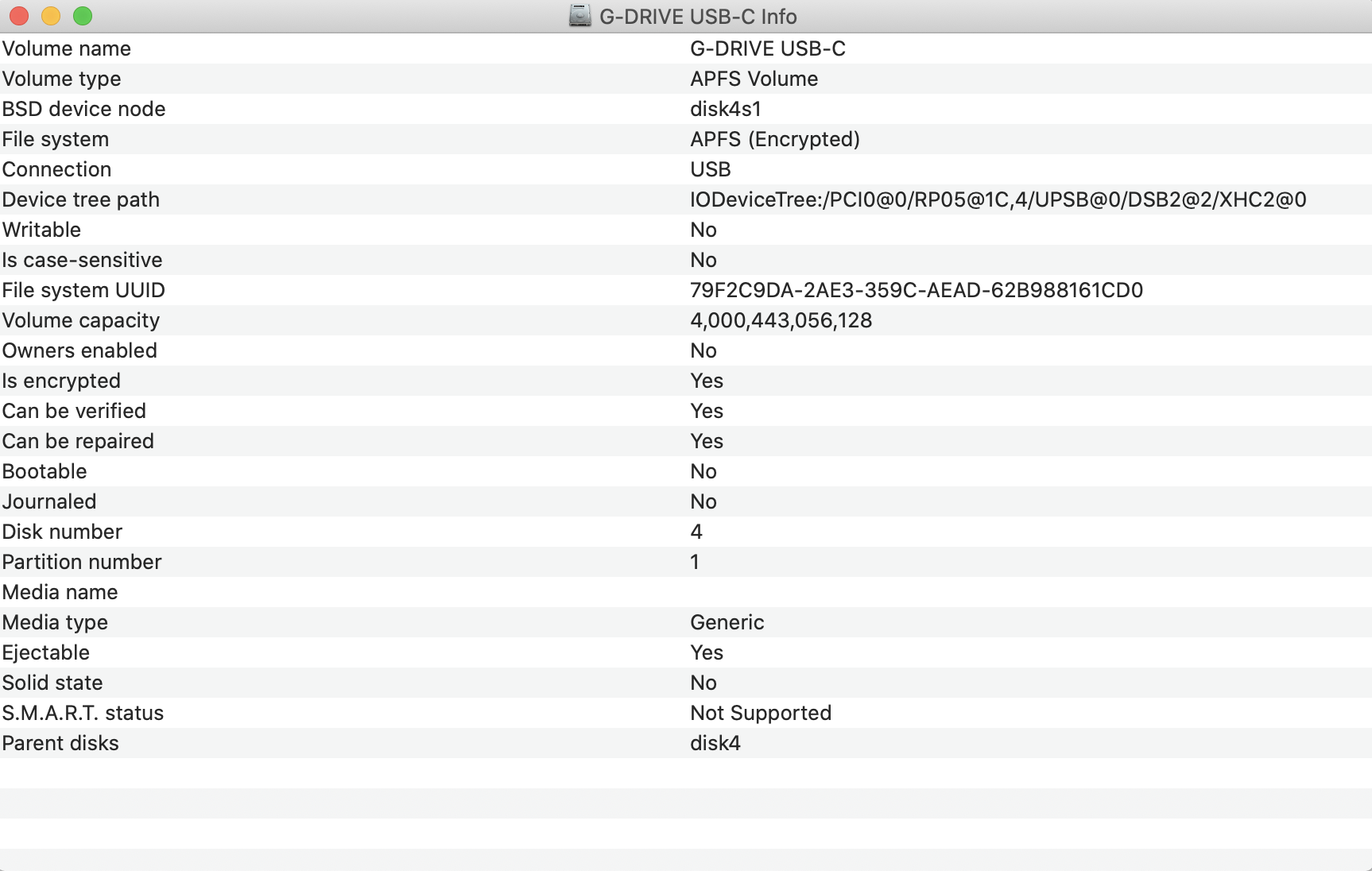This screenshot has height=871, width=1372.
Task: Click the 'Can be verified' label
Action: (x=75, y=411)
